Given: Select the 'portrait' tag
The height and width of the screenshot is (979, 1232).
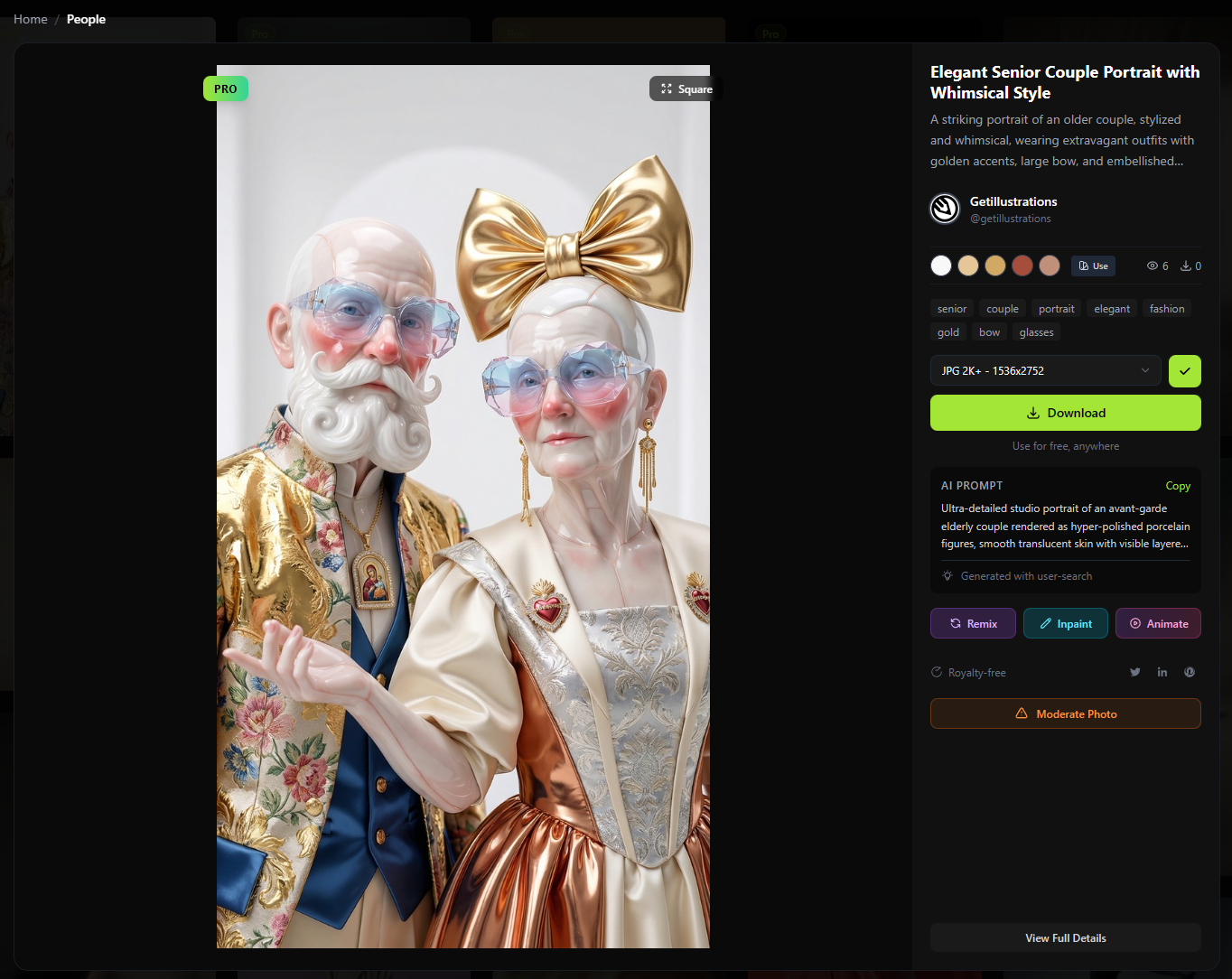Looking at the screenshot, I should click(x=1056, y=309).
